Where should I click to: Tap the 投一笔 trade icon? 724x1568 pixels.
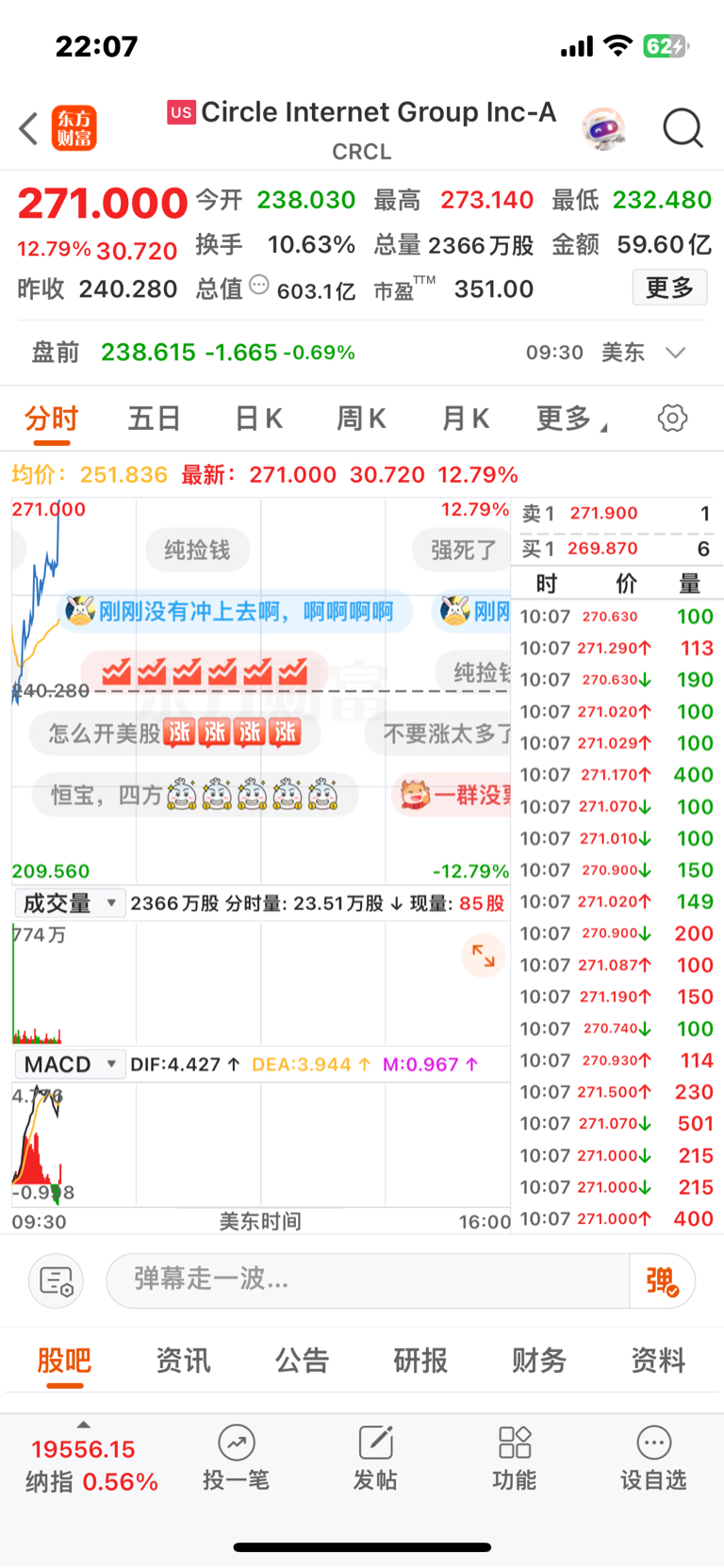236,1458
